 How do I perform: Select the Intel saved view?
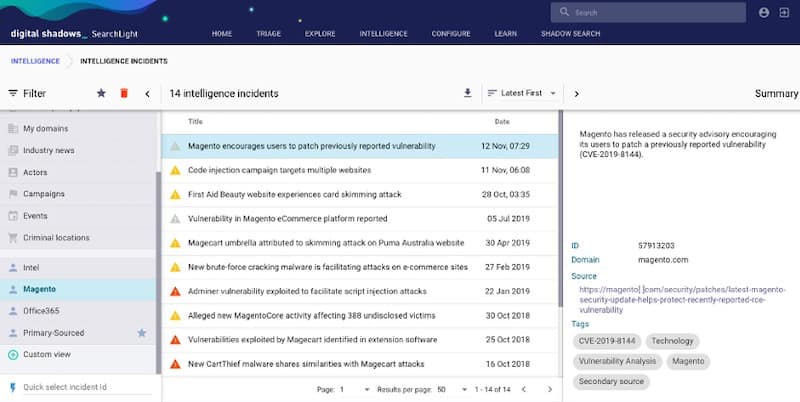click(x=78, y=267)
